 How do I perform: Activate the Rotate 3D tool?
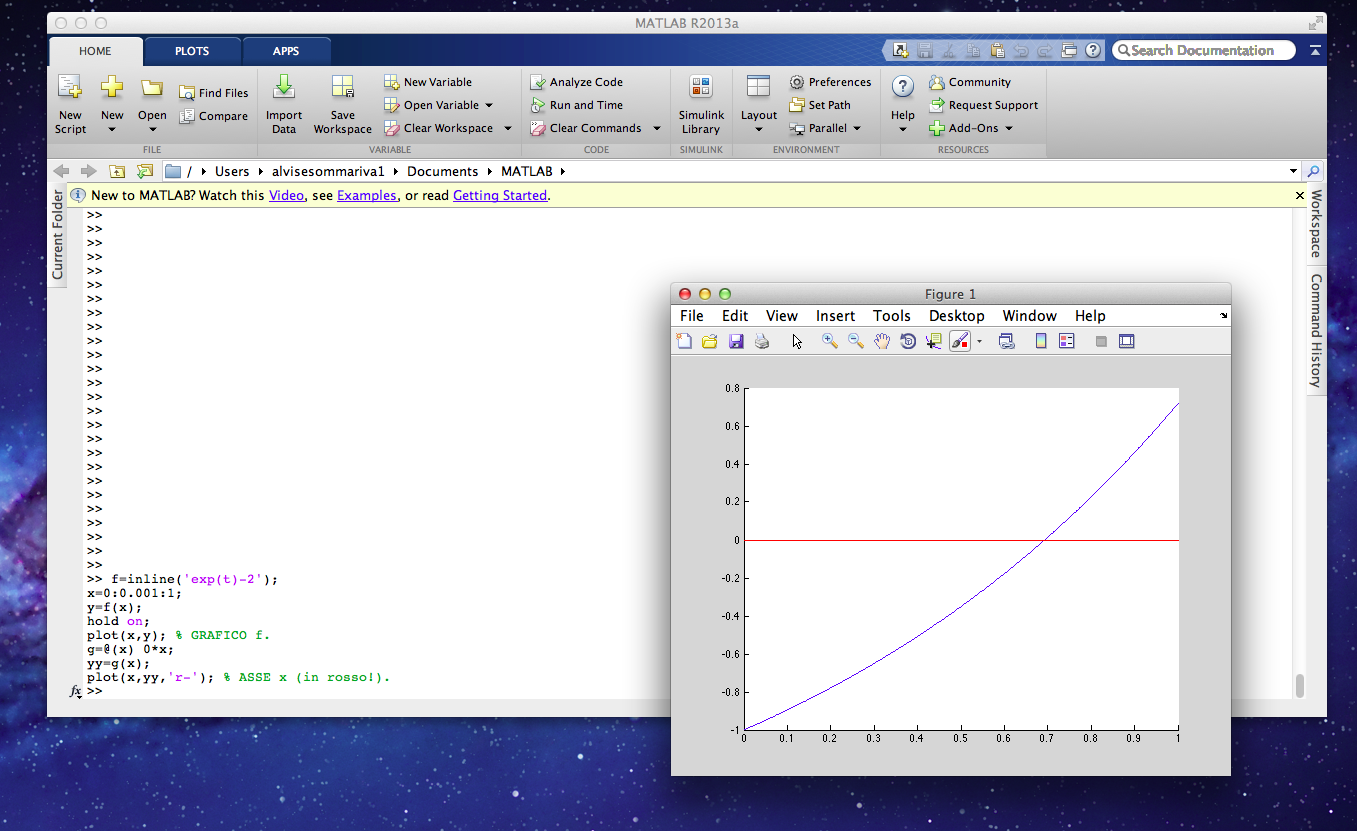click(x=908, y=341)
